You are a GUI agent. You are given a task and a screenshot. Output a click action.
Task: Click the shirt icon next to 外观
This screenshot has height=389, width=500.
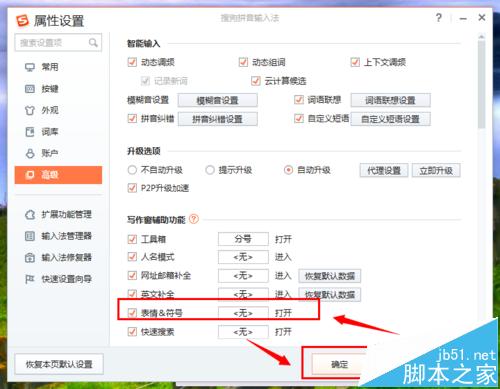(30, 110)
